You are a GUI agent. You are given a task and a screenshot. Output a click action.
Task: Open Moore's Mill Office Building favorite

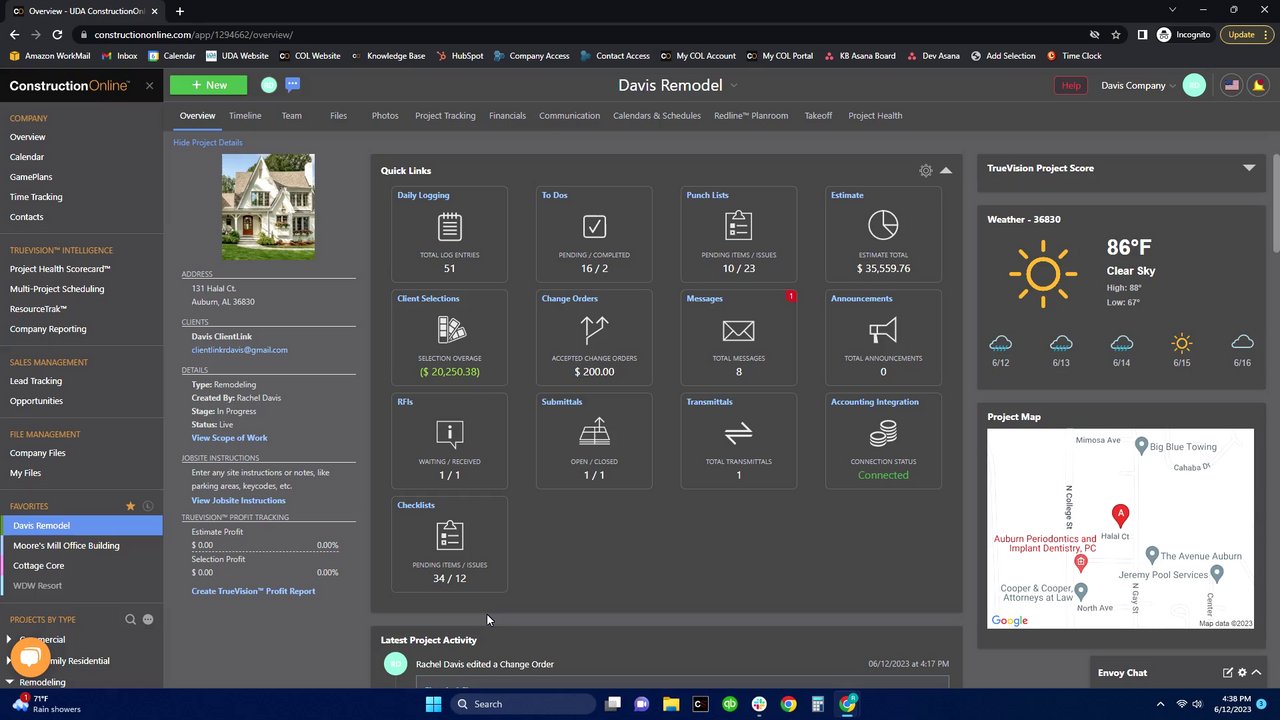click(x=66, y=546)
